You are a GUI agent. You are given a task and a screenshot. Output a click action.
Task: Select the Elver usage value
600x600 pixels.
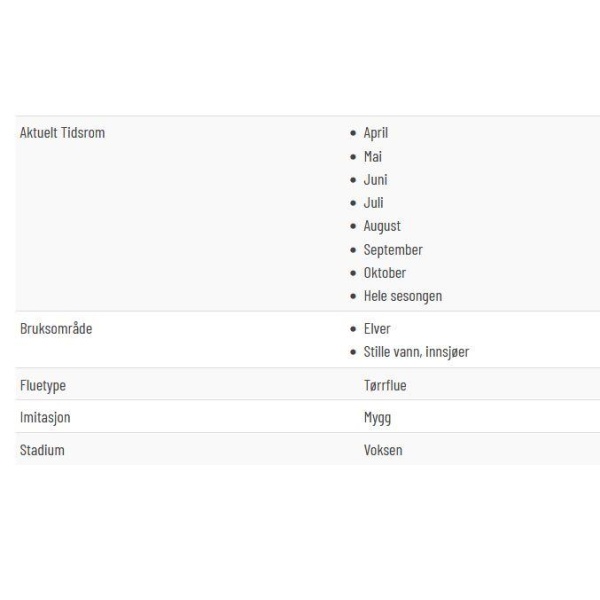(x=377, y=329)
